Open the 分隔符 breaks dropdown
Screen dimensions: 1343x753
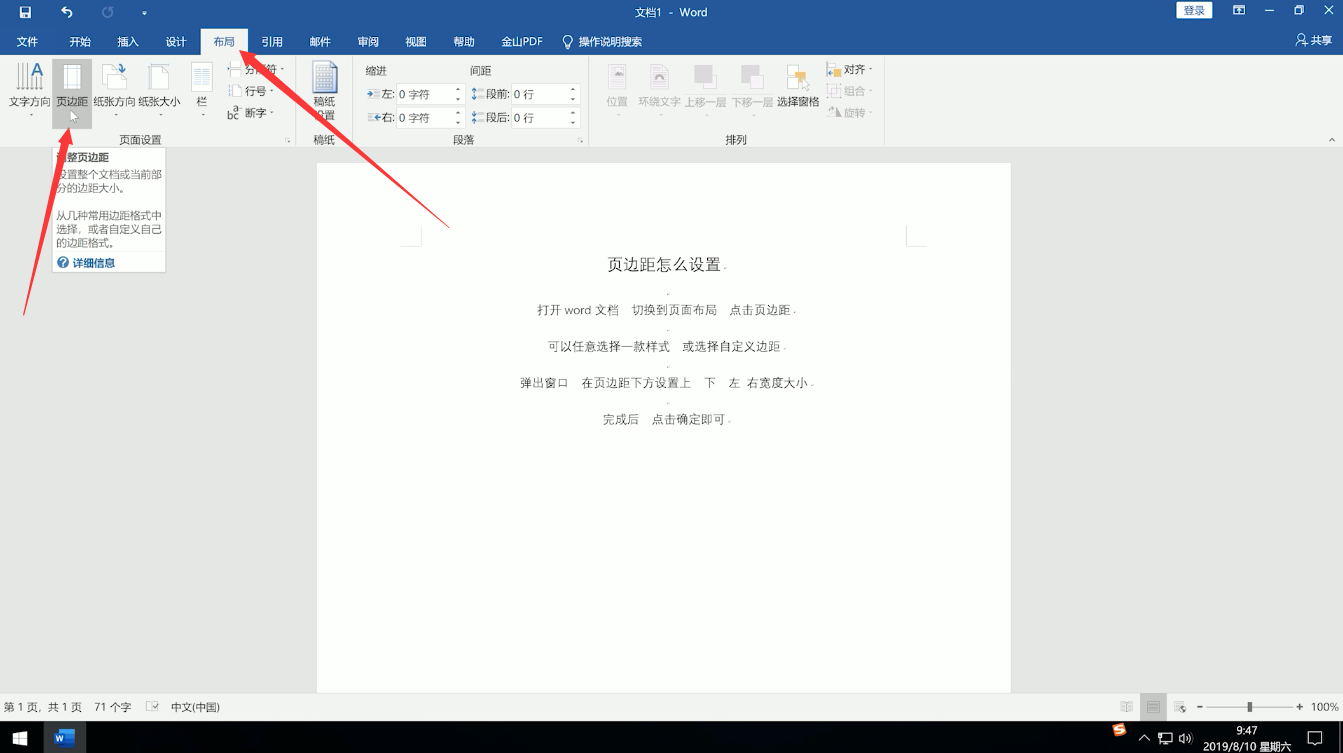[256, 69]
